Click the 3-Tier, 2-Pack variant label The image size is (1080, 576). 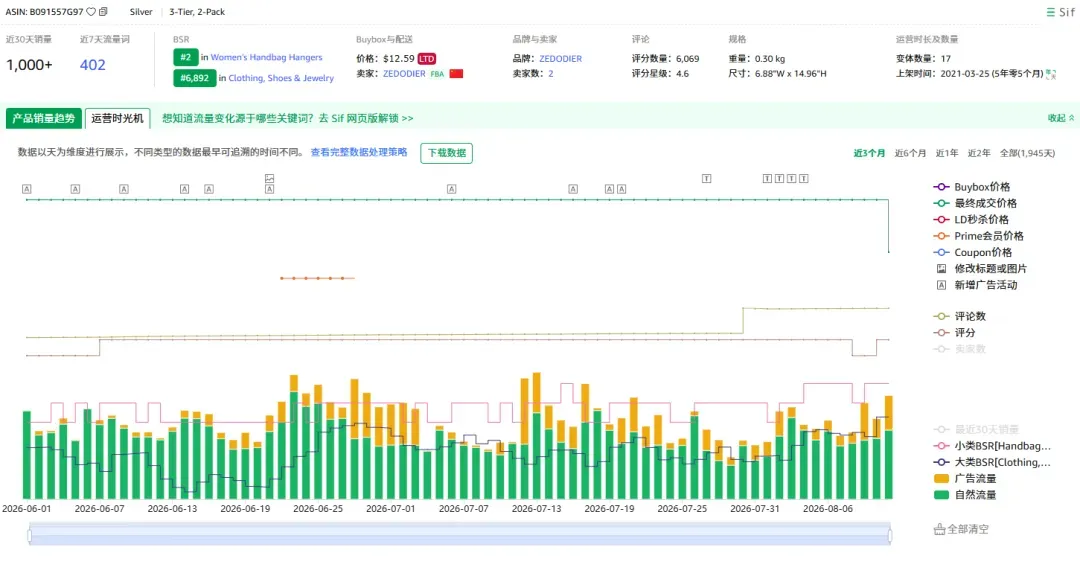(x=197, y=12)
